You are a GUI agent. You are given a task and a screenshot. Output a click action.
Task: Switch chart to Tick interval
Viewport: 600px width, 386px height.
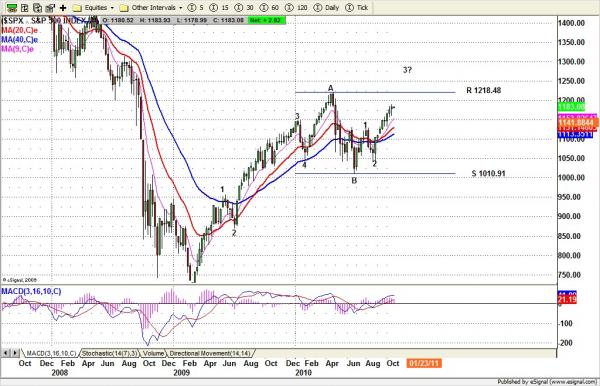coord(357,8)
